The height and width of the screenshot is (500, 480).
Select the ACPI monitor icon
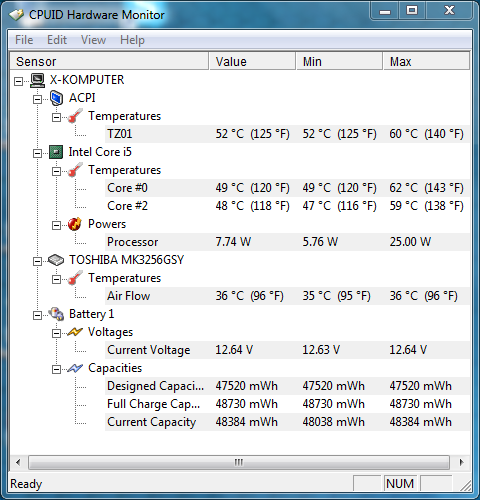pyautogui.click(x=56, y=98)
